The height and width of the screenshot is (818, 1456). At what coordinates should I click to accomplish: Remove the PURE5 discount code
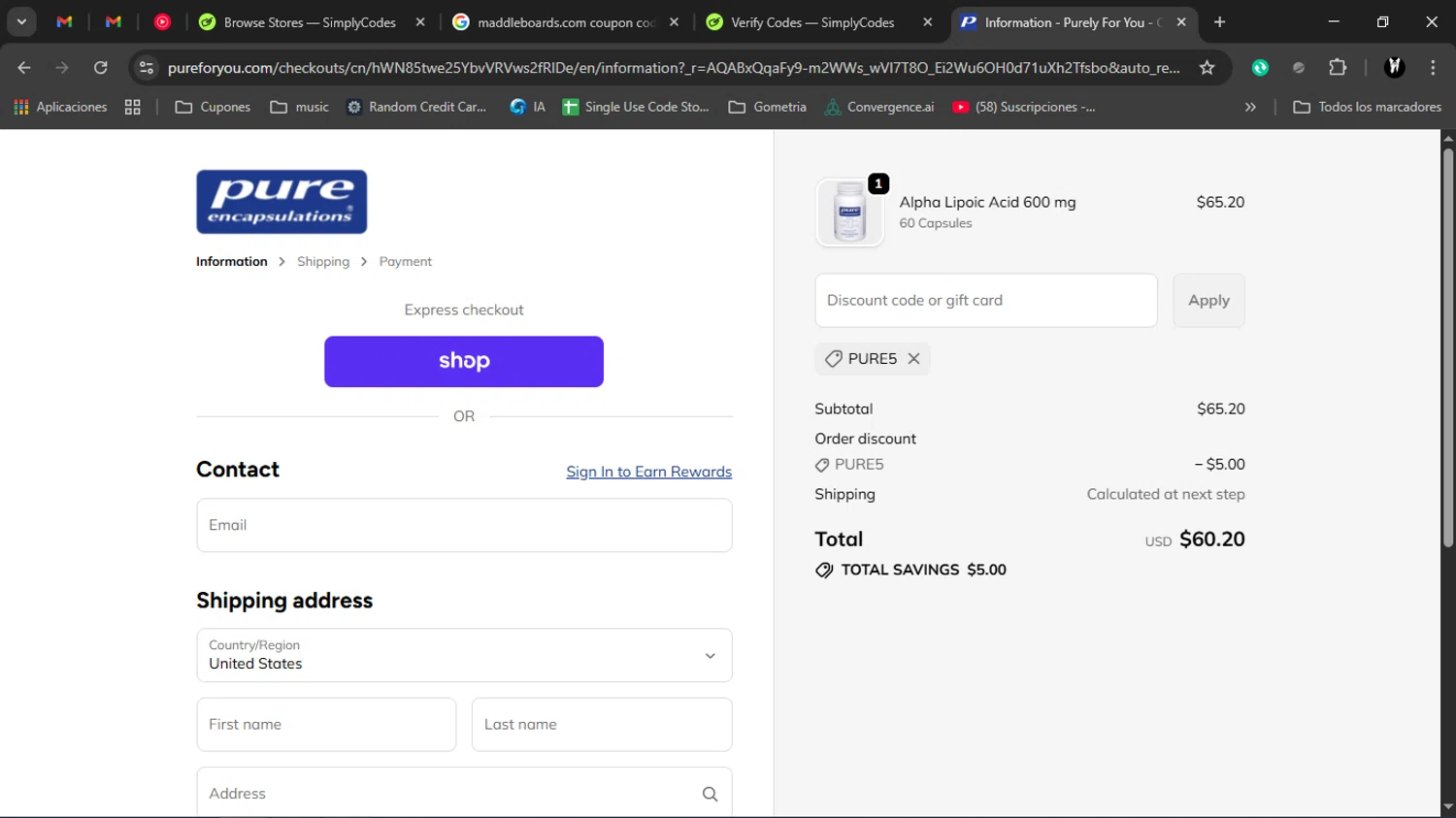point(913,358)
